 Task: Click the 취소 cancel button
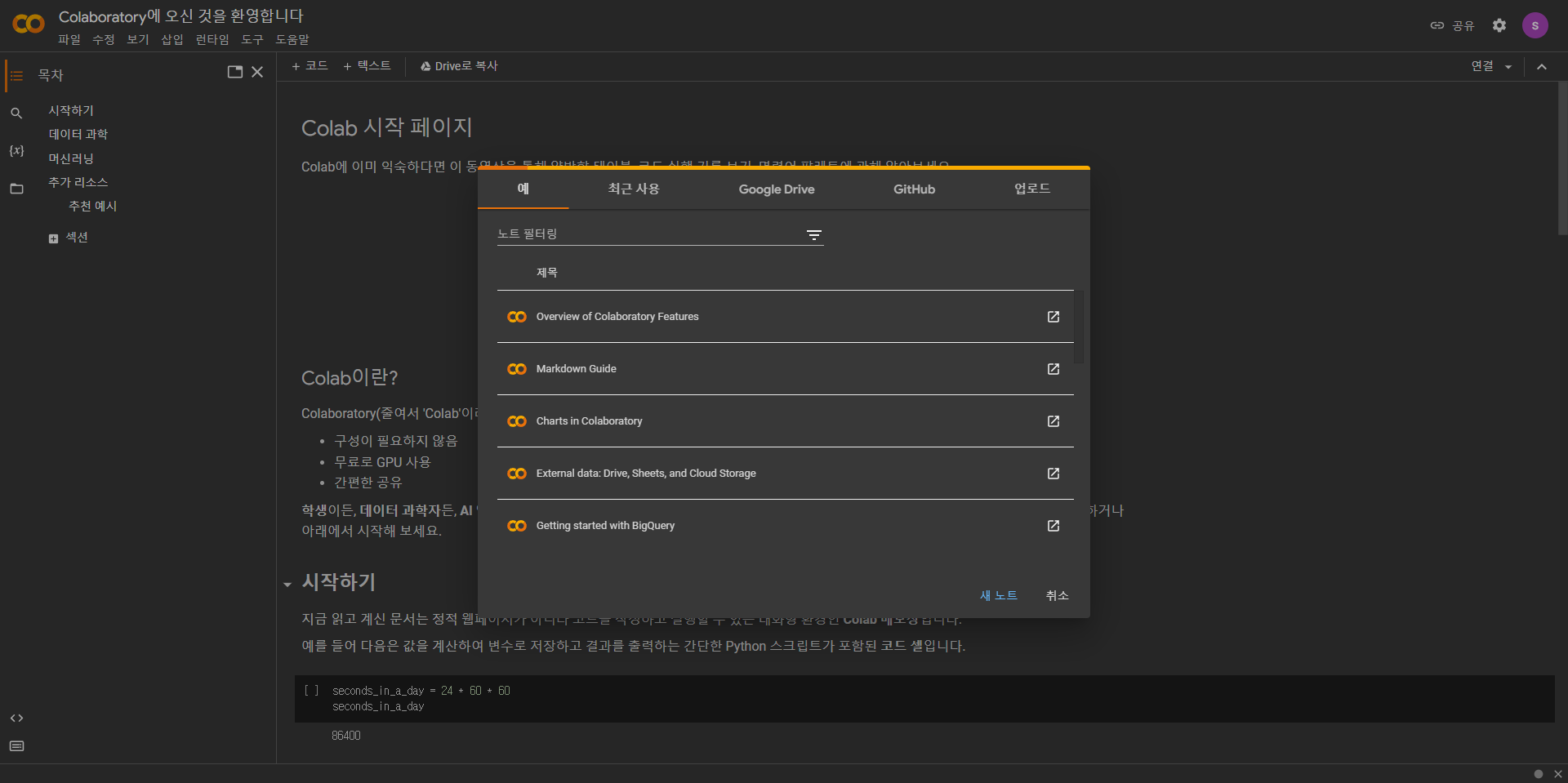tap(1057, 595)
